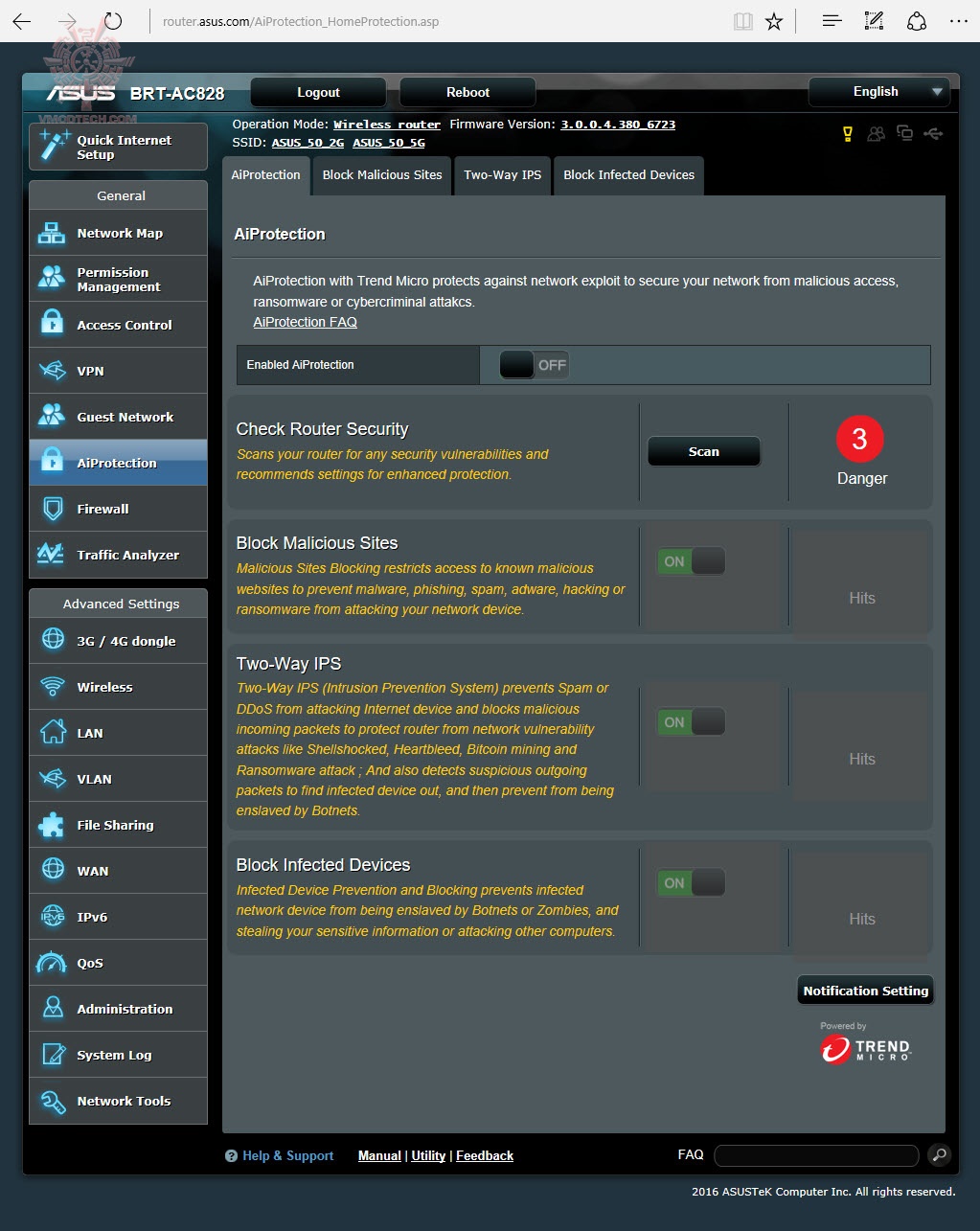Open the browser more options menu
The height and width of the screenshot is (1231, 980).
(x=958, y=21)
